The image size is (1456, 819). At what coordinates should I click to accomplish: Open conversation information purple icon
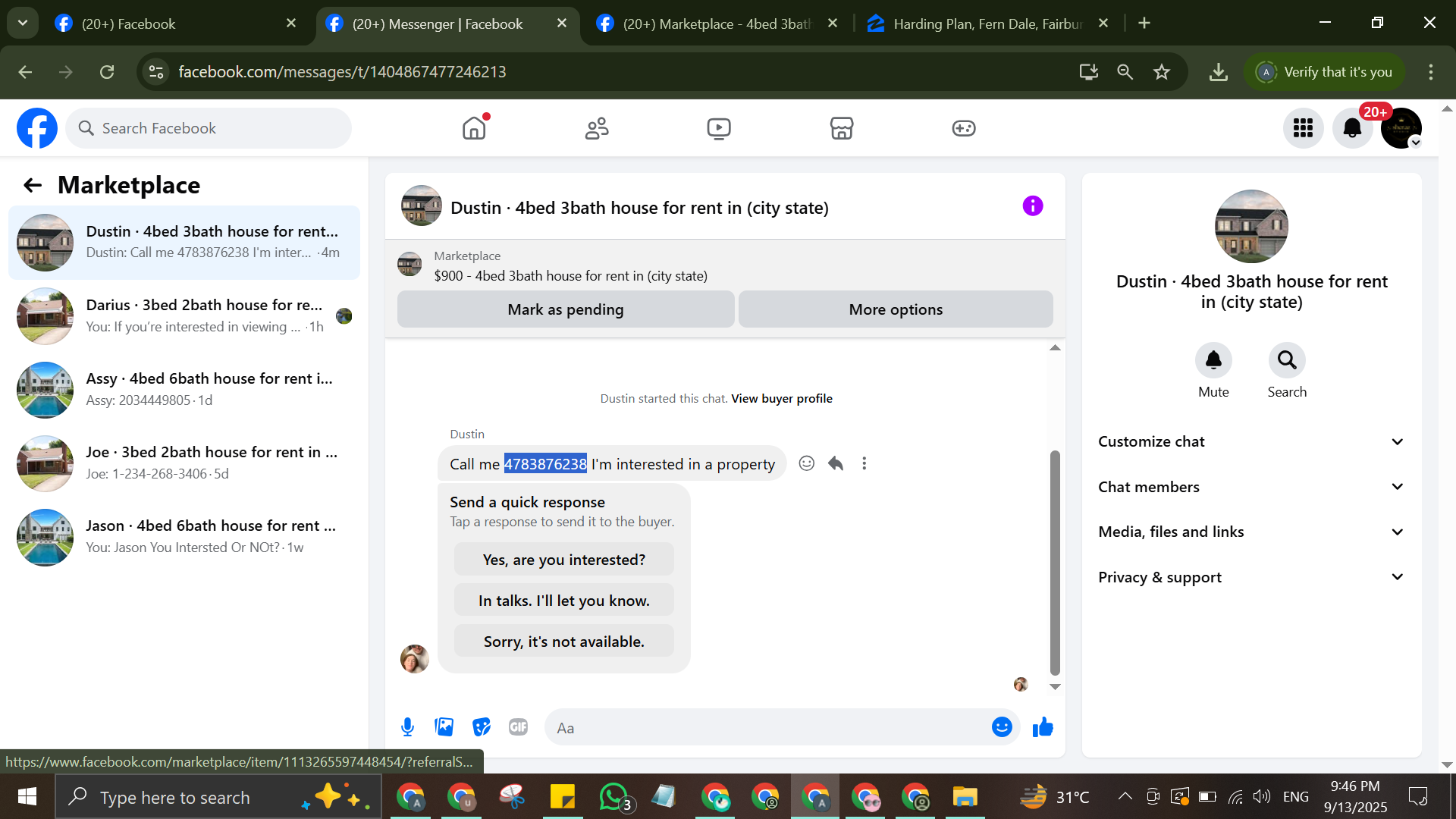1033,206
